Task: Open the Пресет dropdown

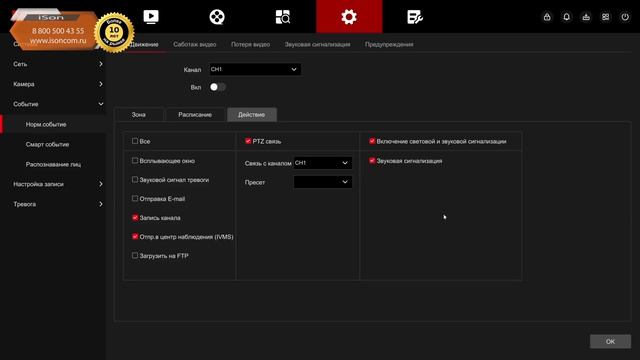Action: (323, 182)
